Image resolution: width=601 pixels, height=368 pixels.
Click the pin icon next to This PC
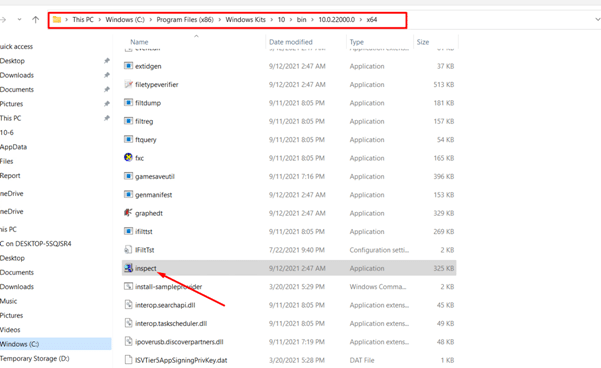click(x=107, y=118)
